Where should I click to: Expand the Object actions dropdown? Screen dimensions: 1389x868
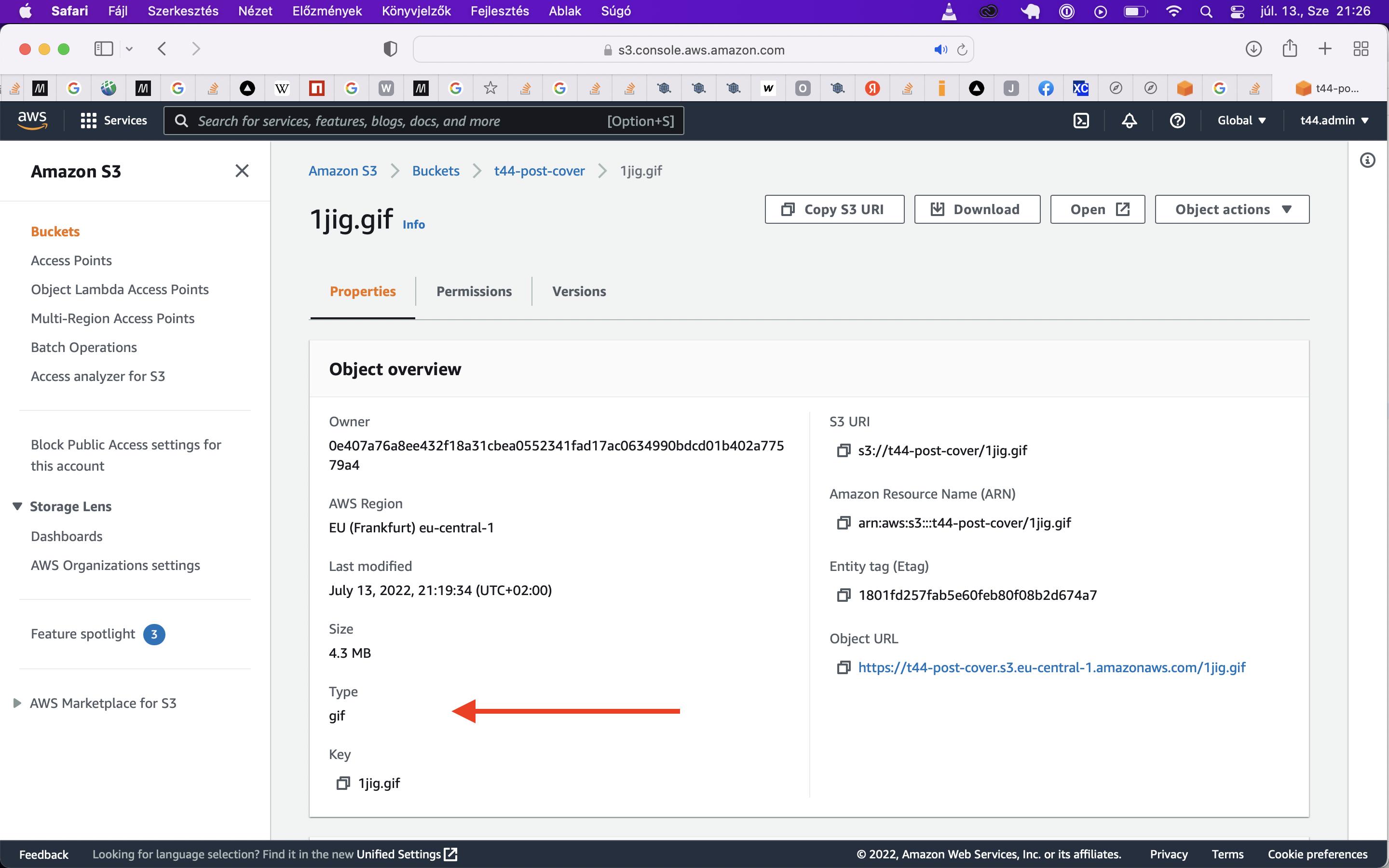(1232, 209)
